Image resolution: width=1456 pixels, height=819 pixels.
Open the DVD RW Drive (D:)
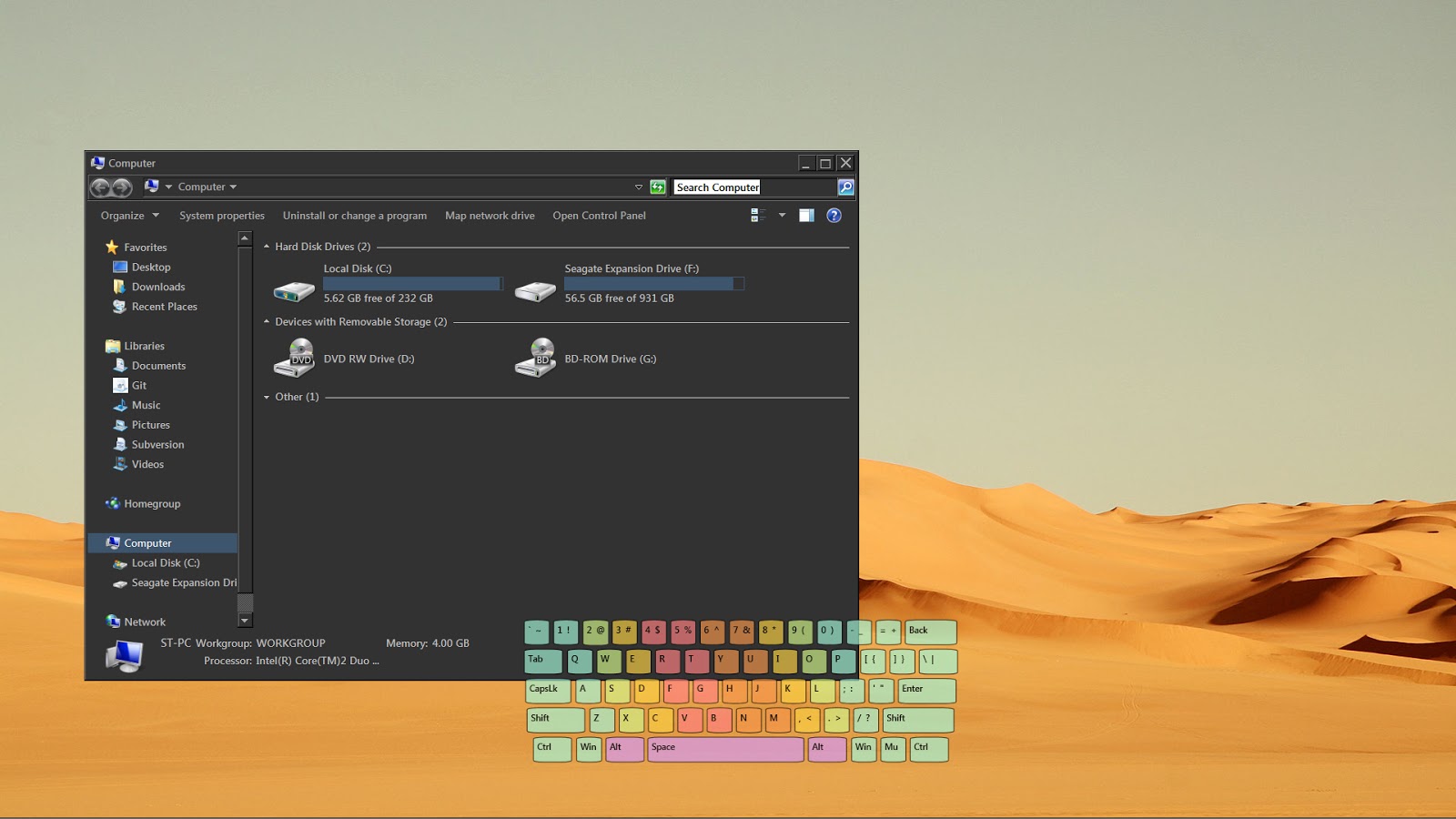tap(295, 358)
